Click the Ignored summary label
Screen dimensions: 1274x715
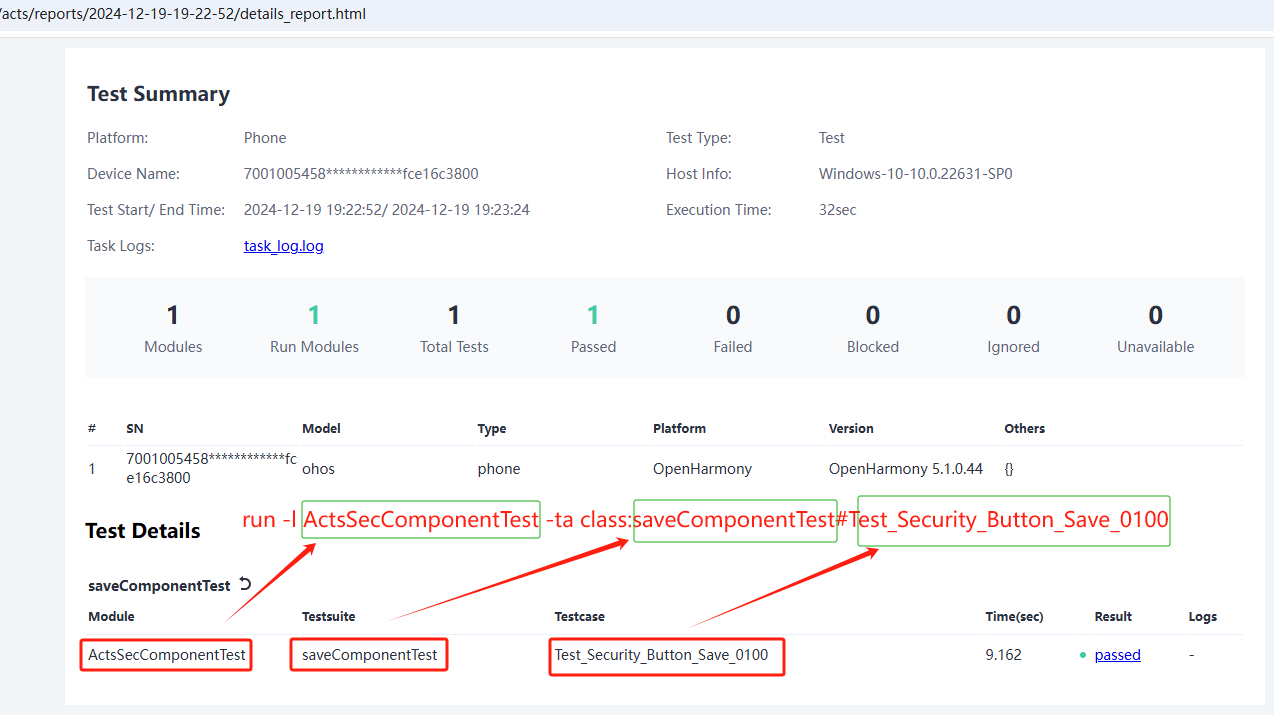pyautogui.click(x=1013, y=347)
